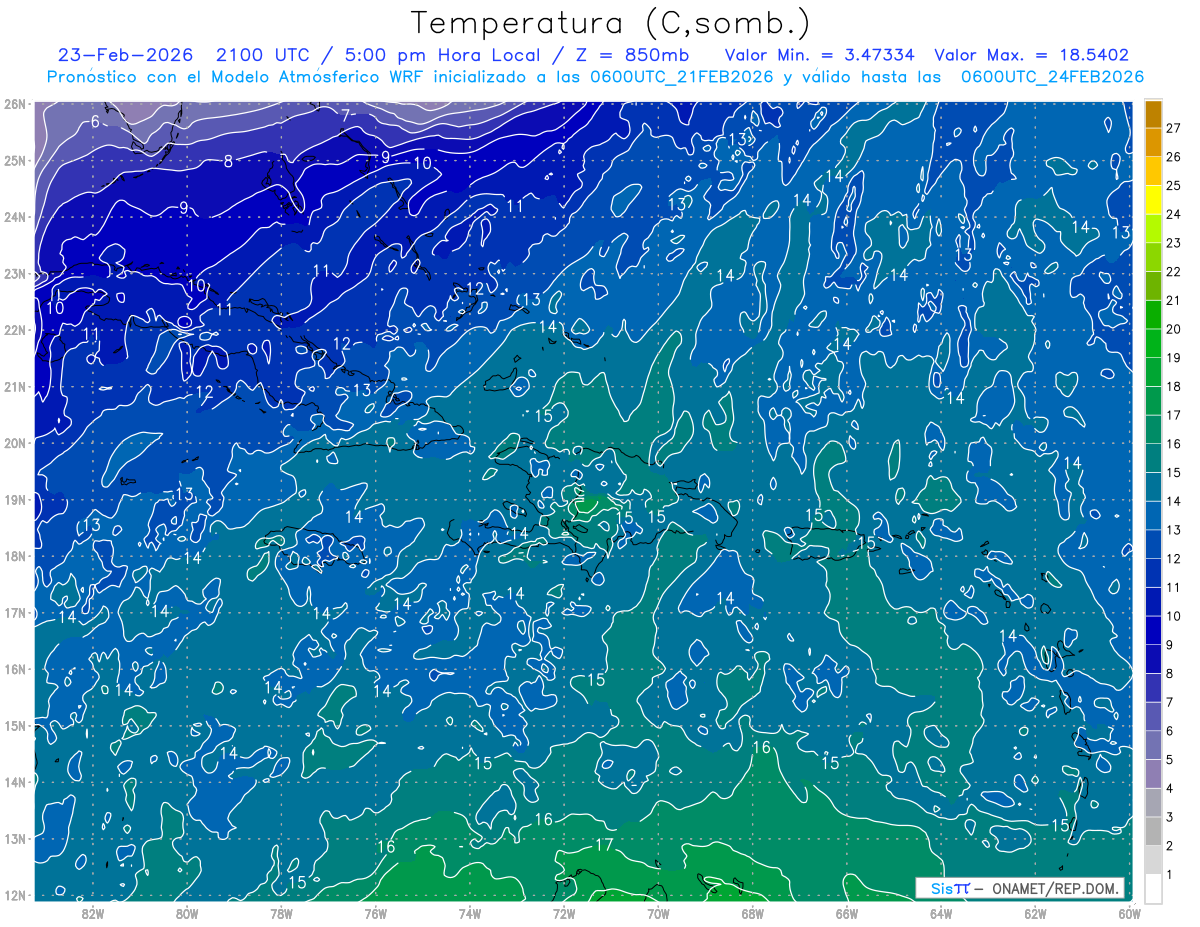The height and width of the screenshot is (927, 1200).
Task: Click the golden-yellow legend swatch between 25 and 26
Action: [x=1153, y=171]
